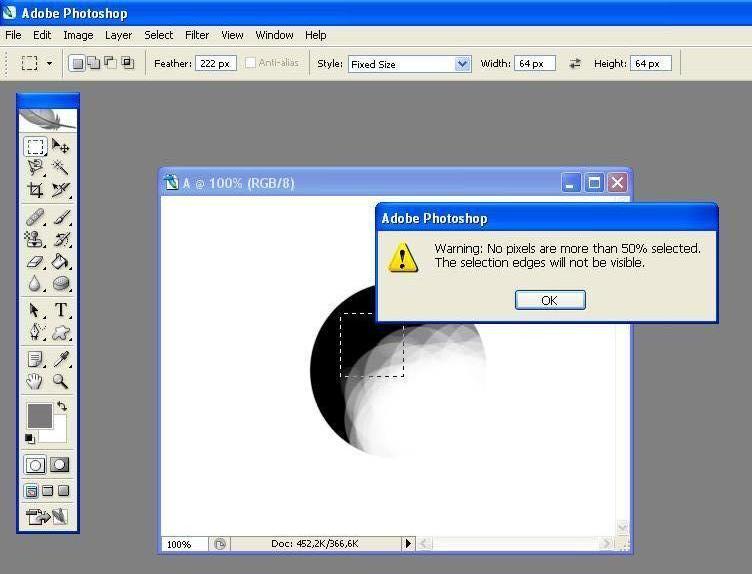Switch to Full Screen with Menu Bar
The height and width of the screenshot is (574, 752).
pyautogui.click(x=47, y=491)
